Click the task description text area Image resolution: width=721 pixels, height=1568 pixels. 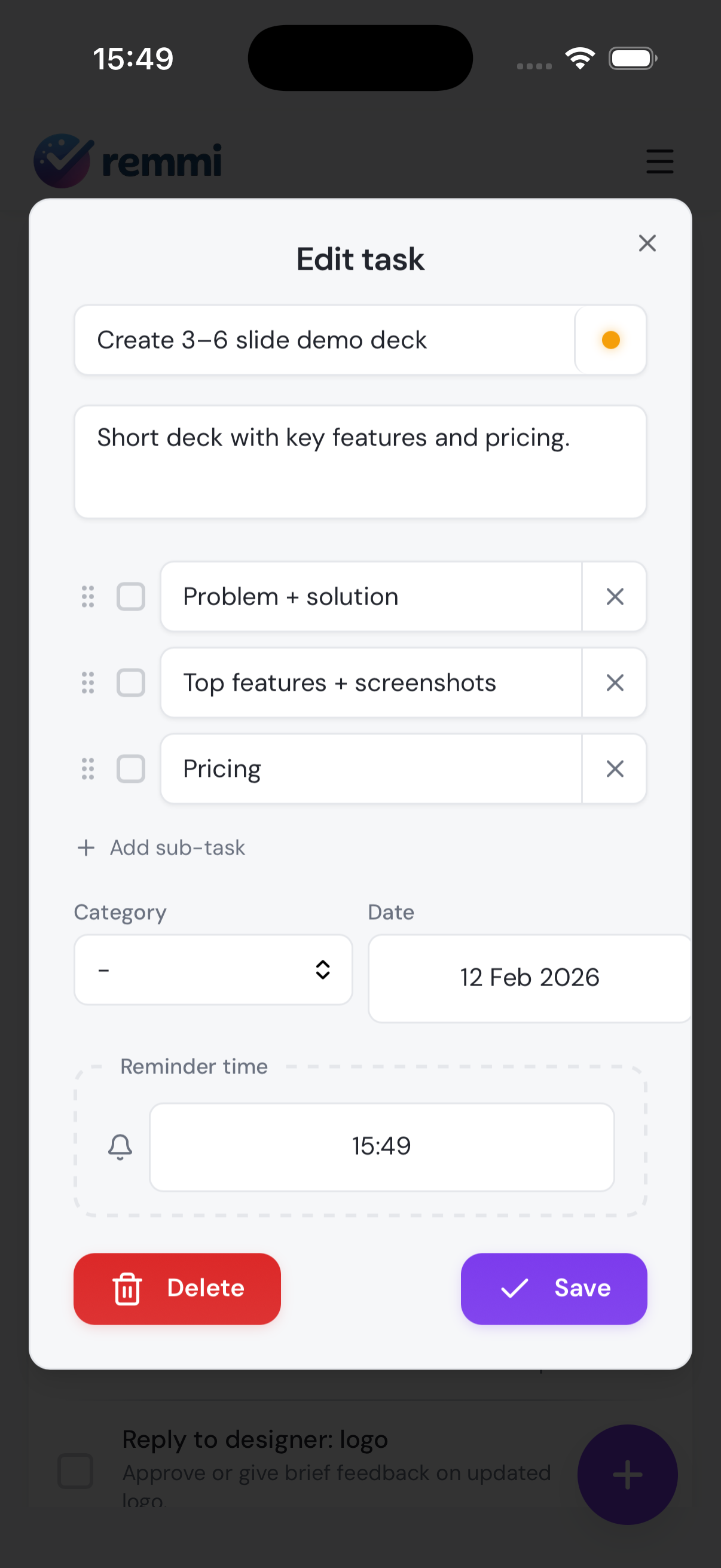click(x=359, y=462)
